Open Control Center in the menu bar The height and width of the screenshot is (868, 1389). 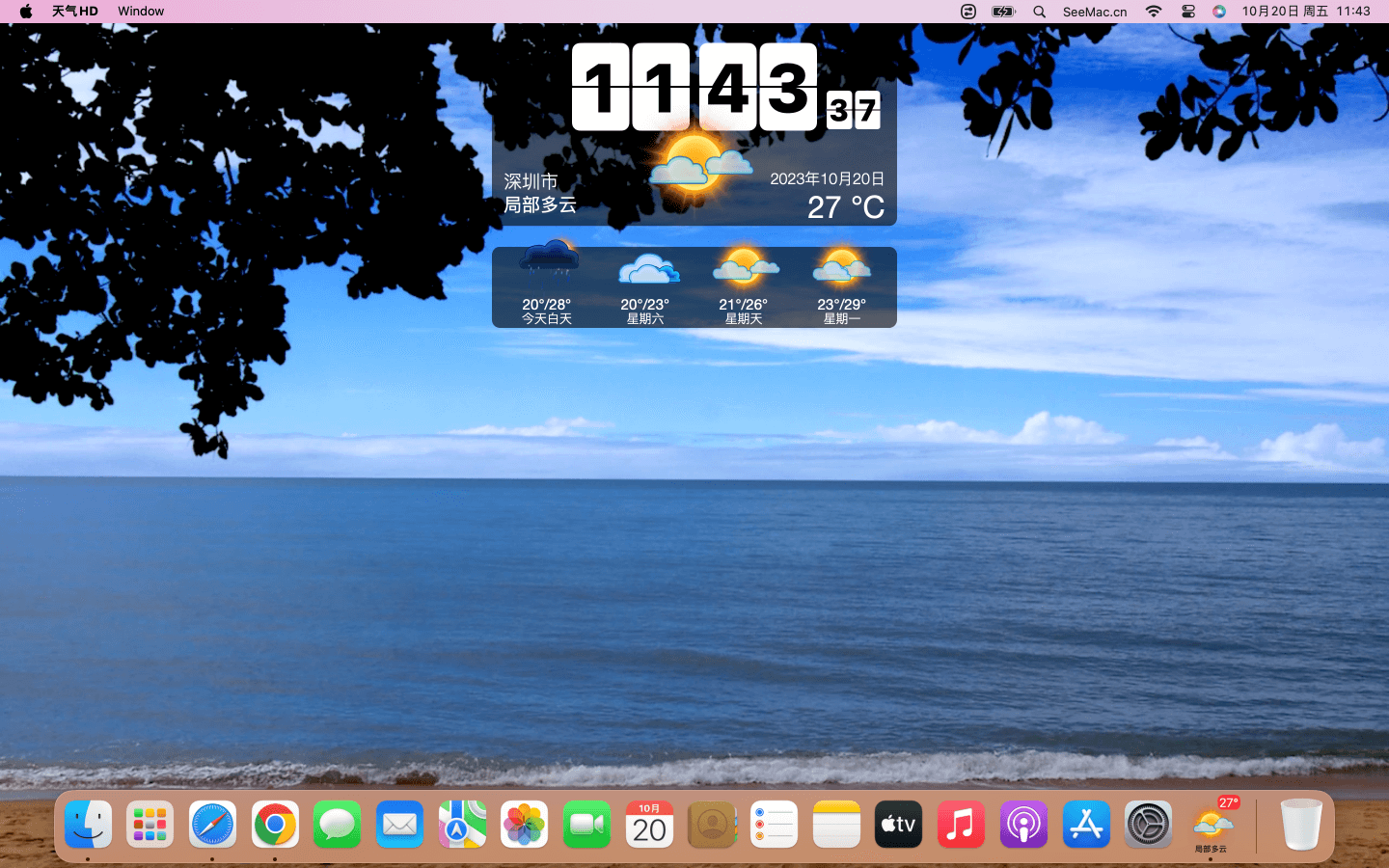pyautogui.click(x=1188, y=12)
